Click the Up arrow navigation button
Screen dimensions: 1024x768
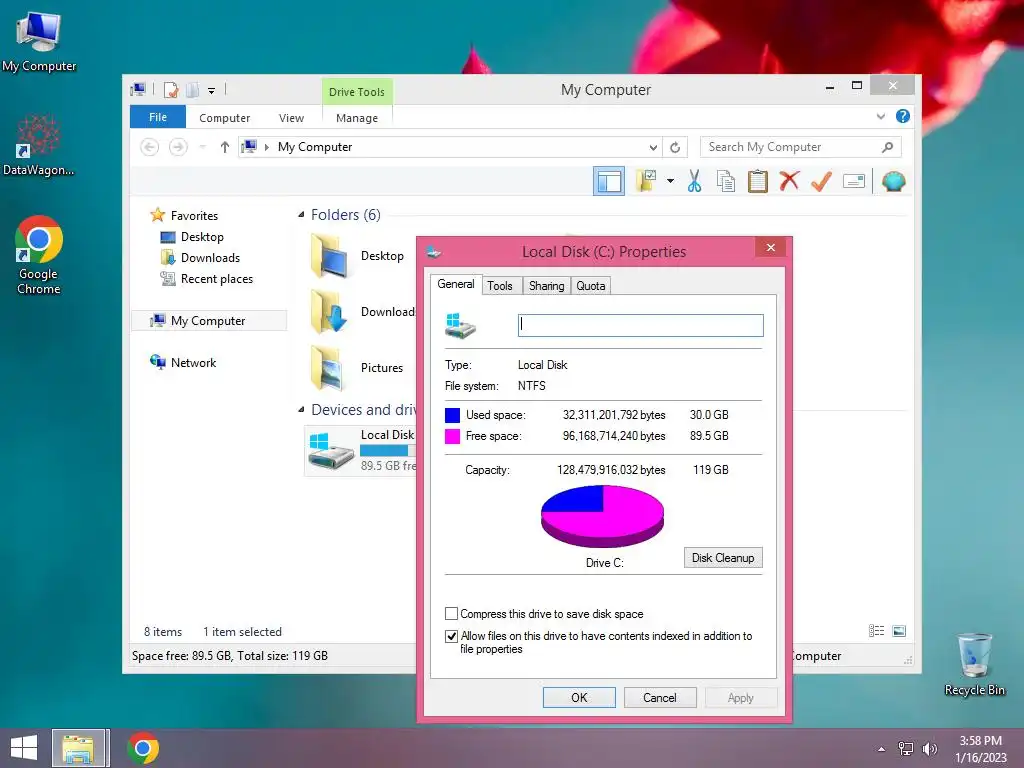coord(225,147)
